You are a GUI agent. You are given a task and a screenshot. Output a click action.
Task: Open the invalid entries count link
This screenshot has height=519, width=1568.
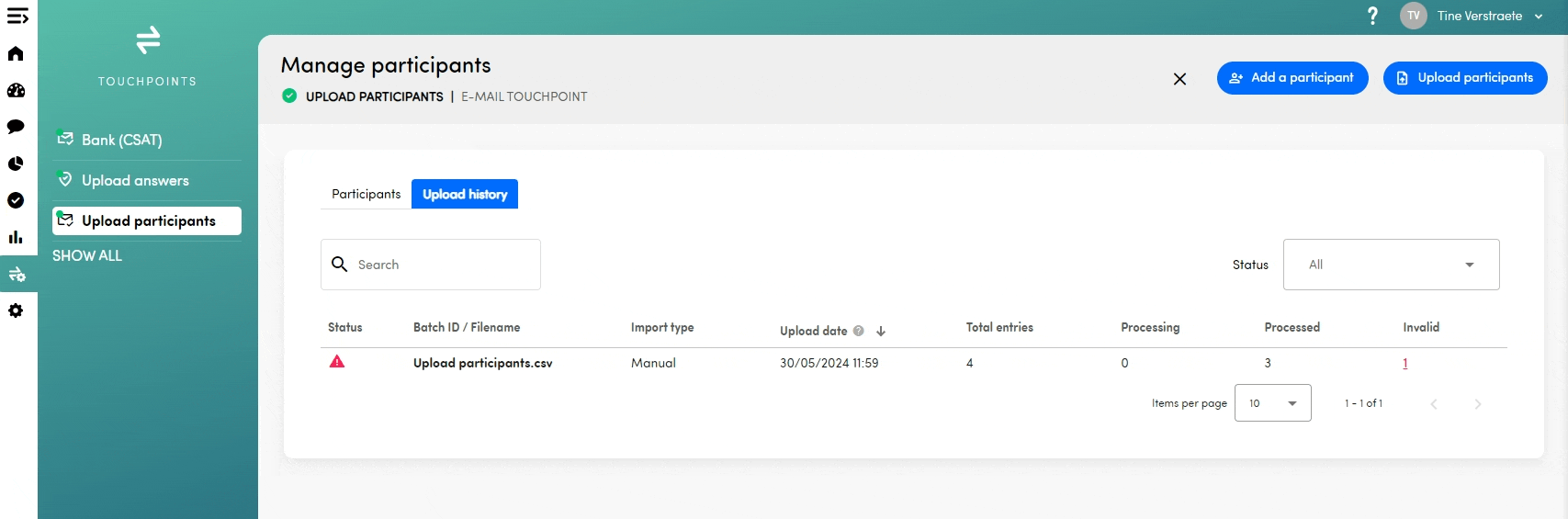click(x=1405, y=364)
